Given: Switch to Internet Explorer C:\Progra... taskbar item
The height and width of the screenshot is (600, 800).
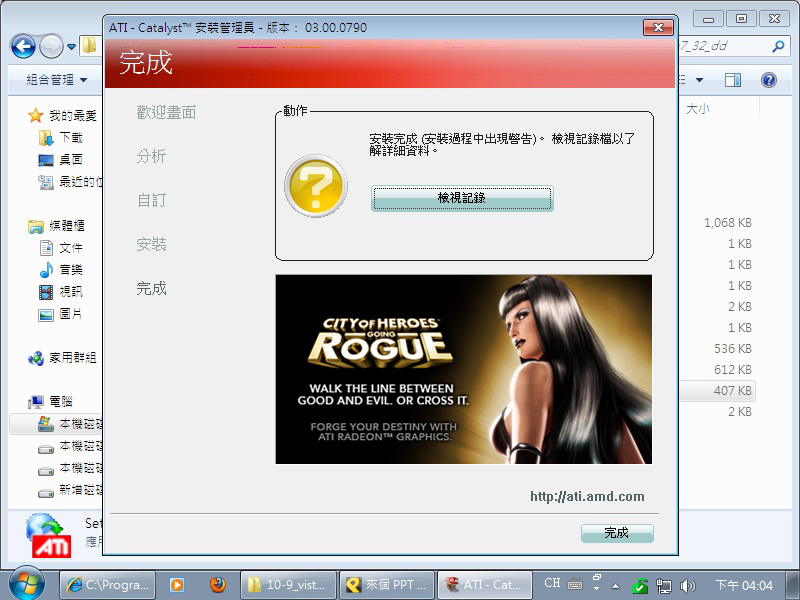Looking at the screenshot, I should (108, 585).
